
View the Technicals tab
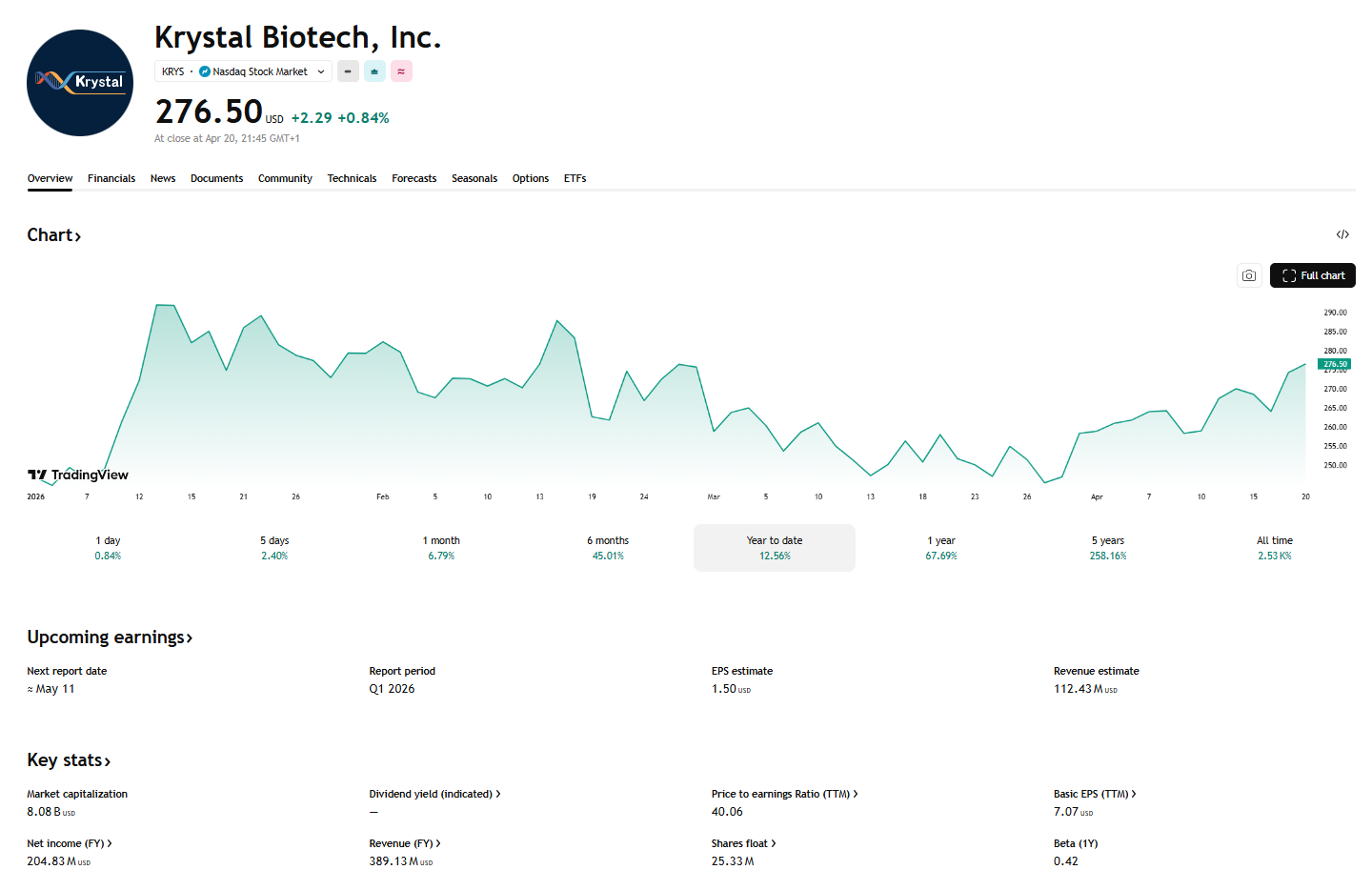(352, 178)
